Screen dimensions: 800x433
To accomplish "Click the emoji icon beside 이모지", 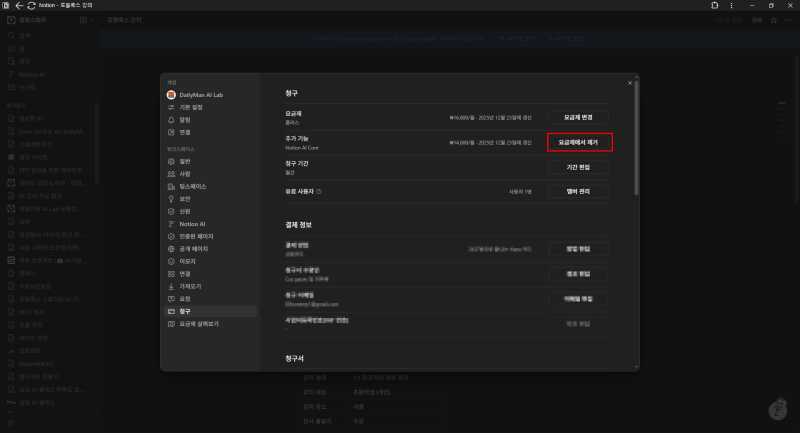I will click(x=171, y=261).
